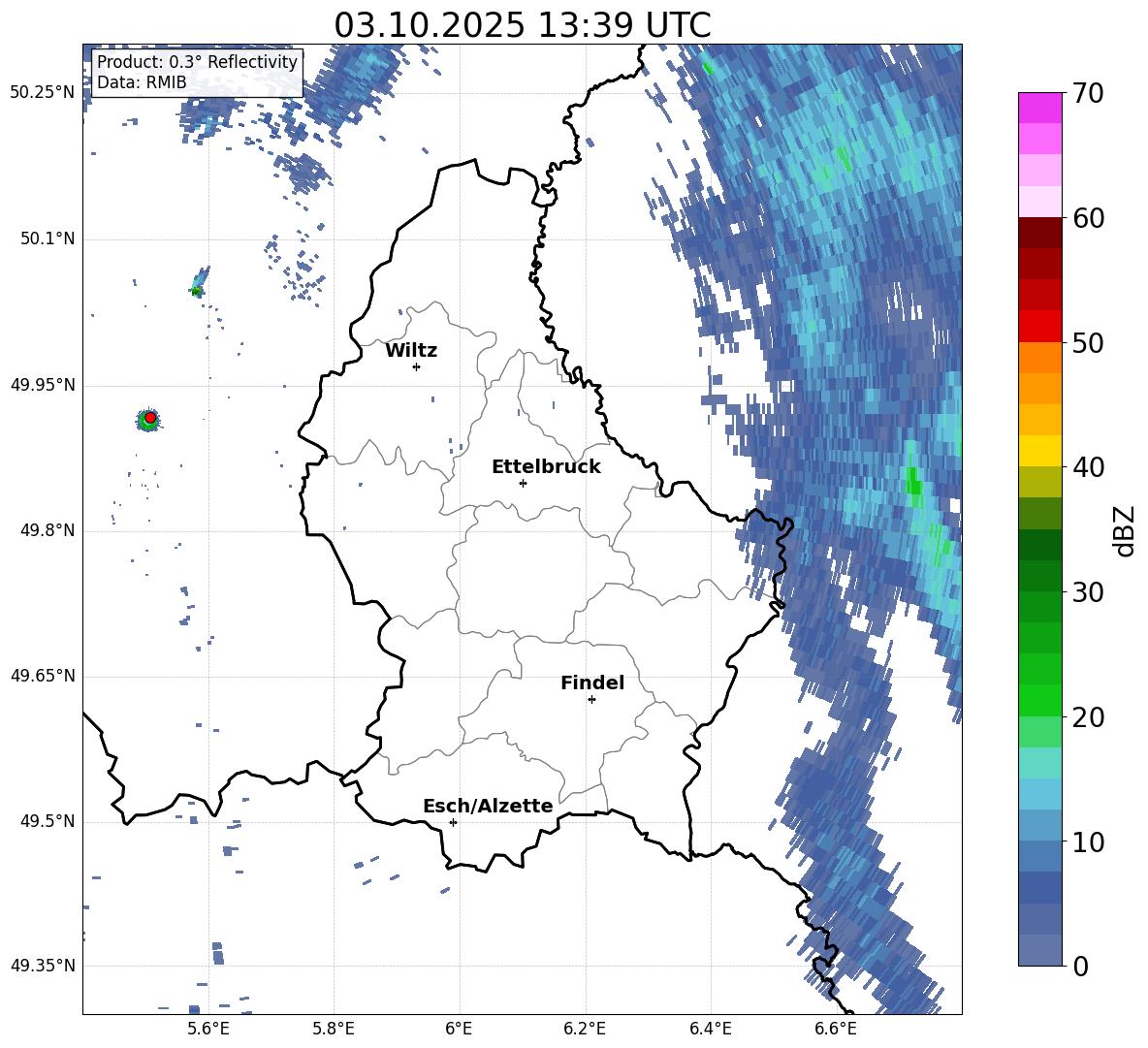Click the Ettelbruck city label
The height and width of the screenshot is (1048, 1148).
546,467
